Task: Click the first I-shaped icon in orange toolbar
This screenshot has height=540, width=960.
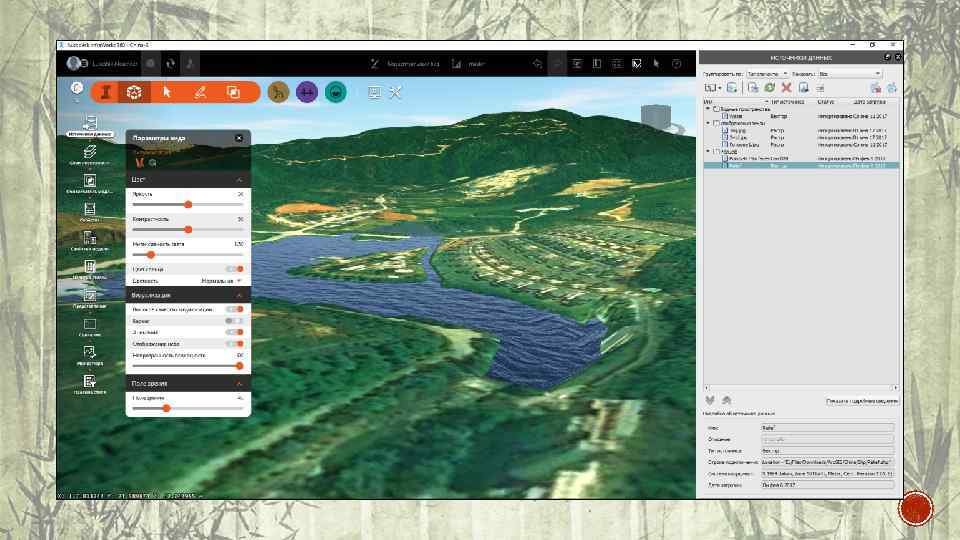Action: pos(106,92)
